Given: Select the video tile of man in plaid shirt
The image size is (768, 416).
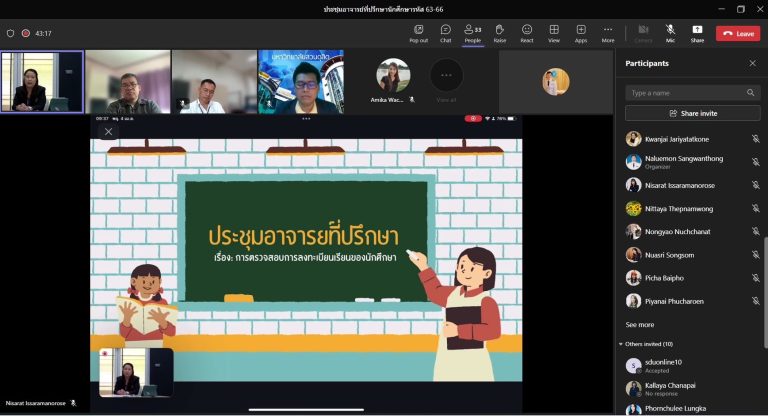Looking at the screenshot, I should (x=128, y=82).
